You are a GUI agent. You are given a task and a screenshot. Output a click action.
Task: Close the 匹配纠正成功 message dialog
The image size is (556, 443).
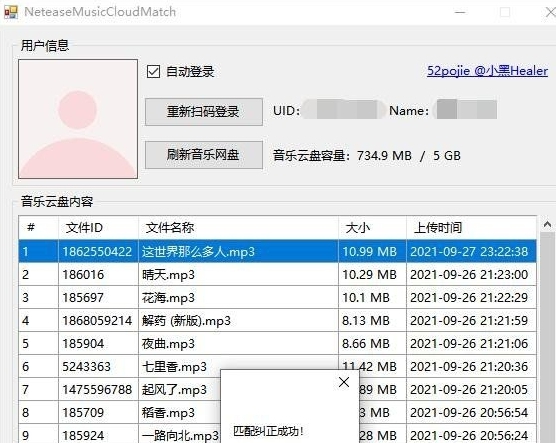click(x=344, y=382)
